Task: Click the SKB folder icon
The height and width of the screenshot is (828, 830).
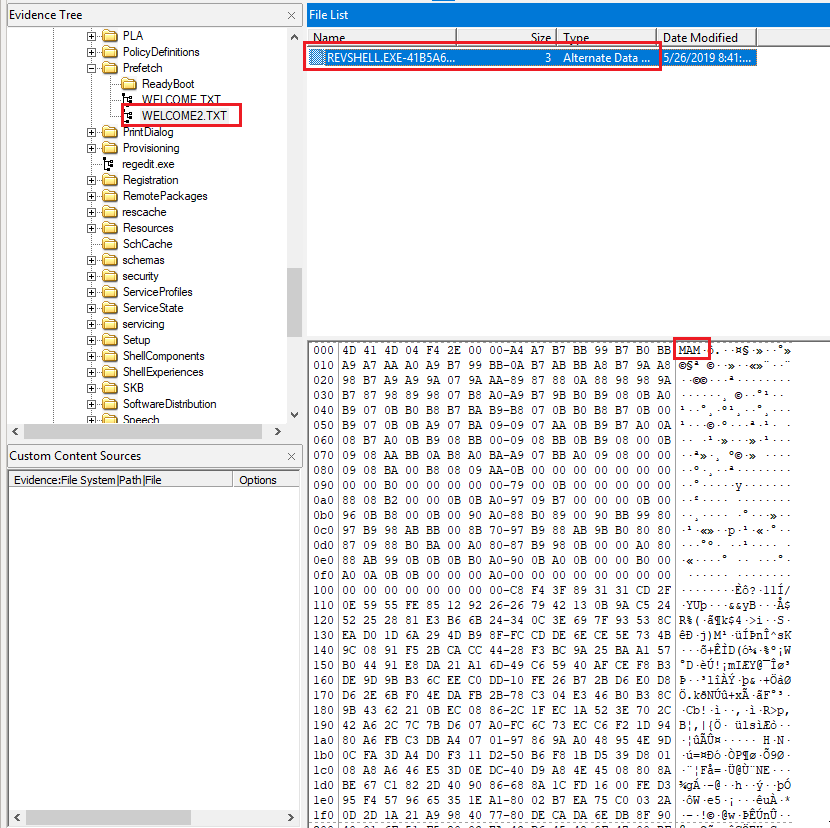Action: pyautogui.click(x=110, y=388)
